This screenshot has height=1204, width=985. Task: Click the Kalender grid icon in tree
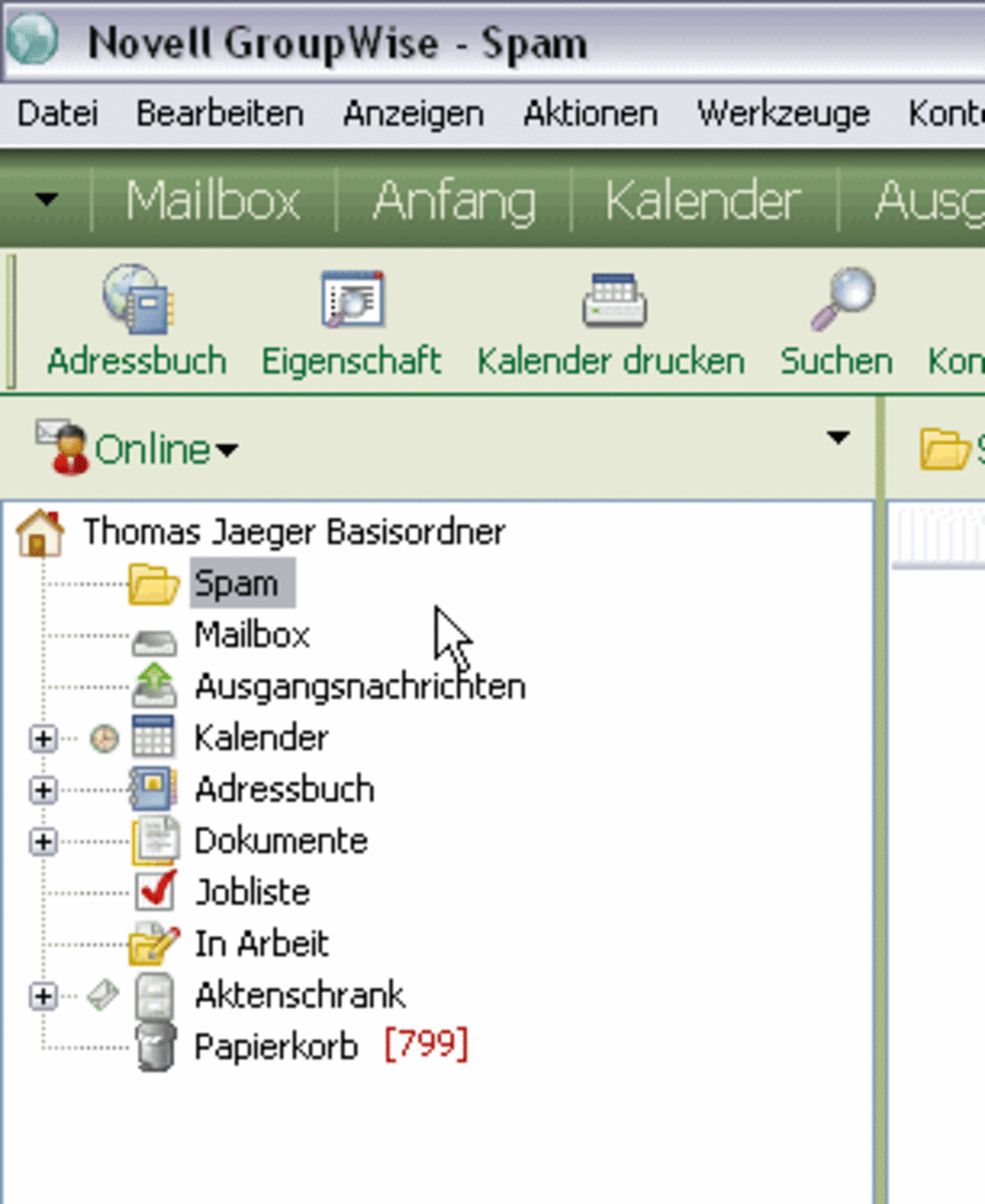click(x=153, y=737)
